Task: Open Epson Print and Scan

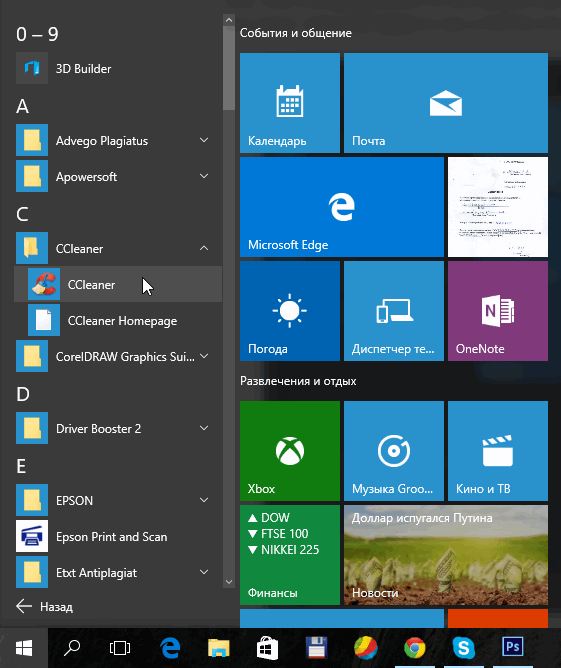Action: [118, 536]
